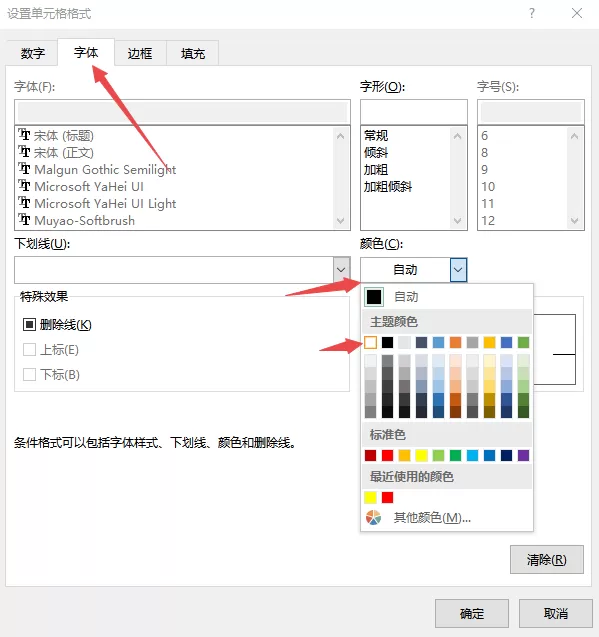Pick gold theme color swatch
The image size is (599, 637).
pyautogui.click(x=490, y=342)
